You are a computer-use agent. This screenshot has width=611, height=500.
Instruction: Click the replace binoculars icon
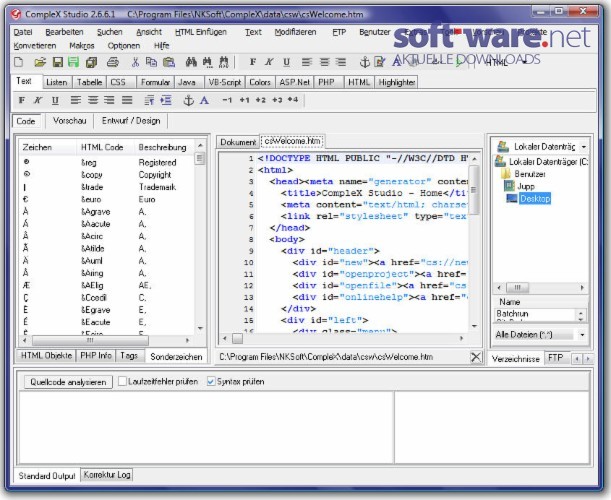223,62
